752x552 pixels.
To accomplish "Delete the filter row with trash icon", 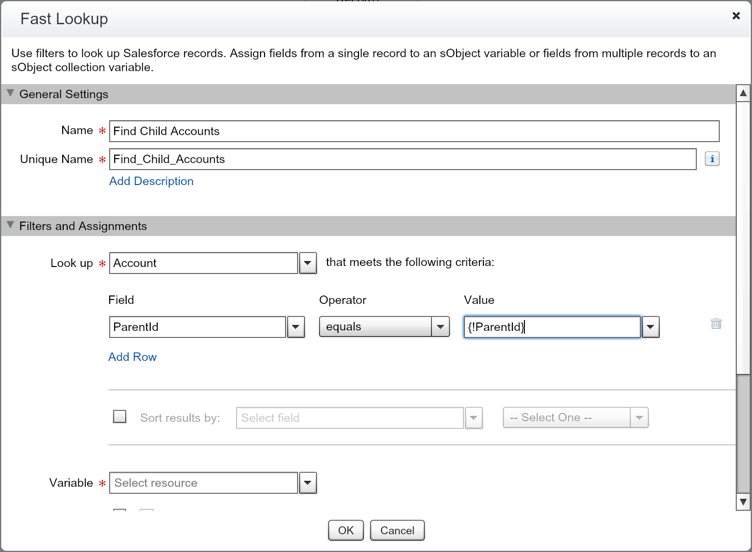I will [x=716, y=324].
